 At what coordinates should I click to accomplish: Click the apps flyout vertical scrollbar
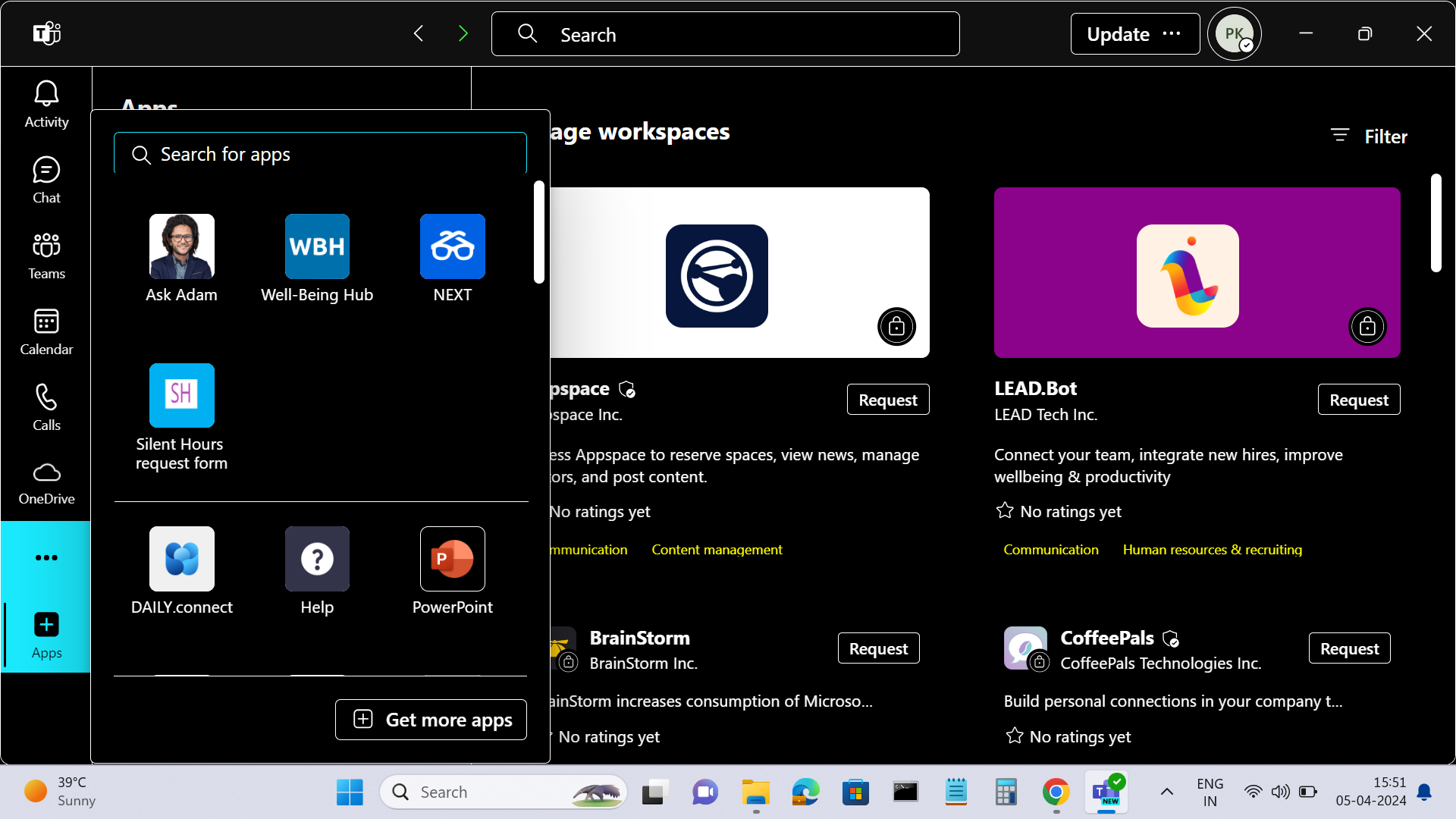[538, 232]
